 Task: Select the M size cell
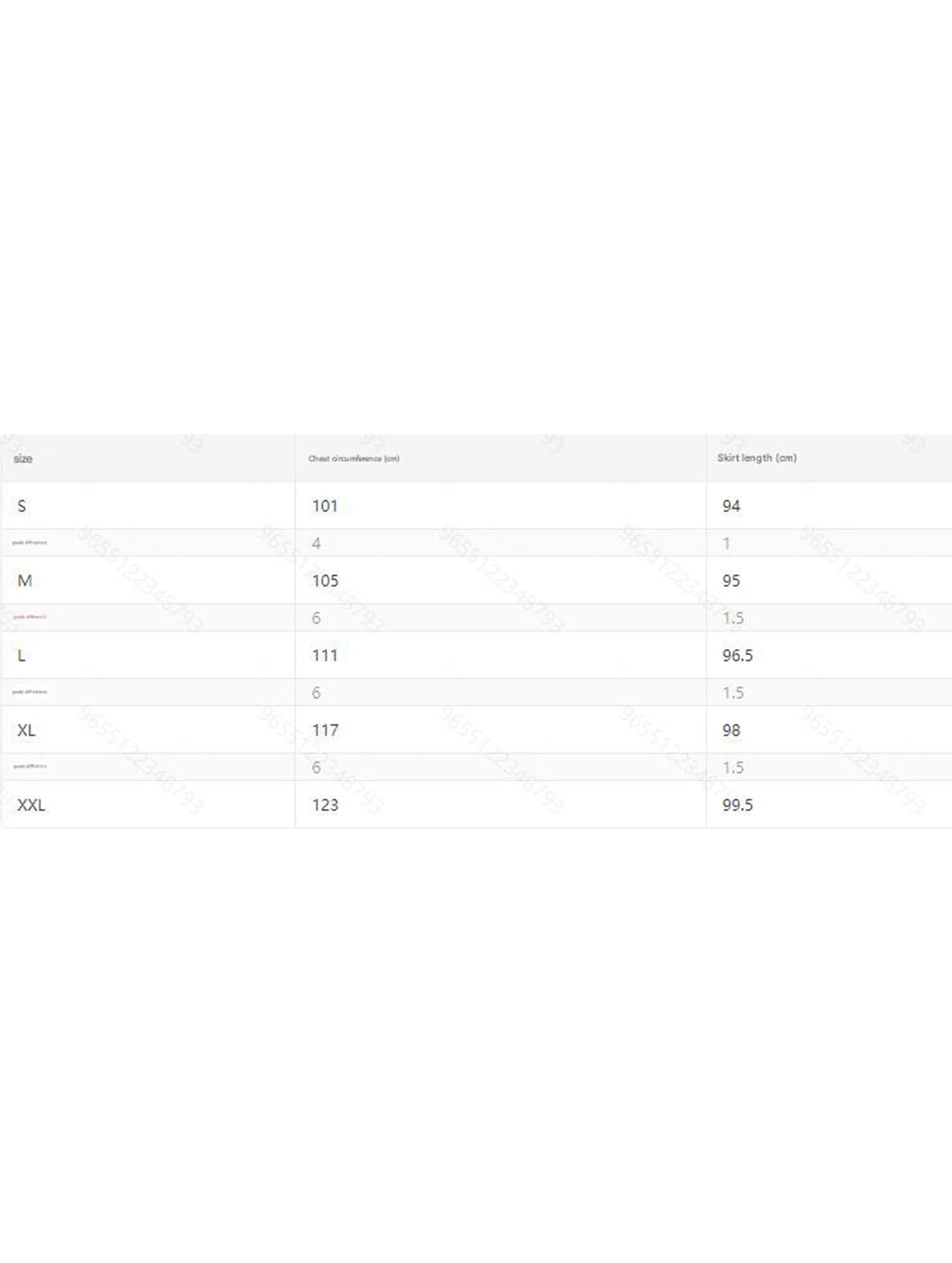tap(24, 580)
